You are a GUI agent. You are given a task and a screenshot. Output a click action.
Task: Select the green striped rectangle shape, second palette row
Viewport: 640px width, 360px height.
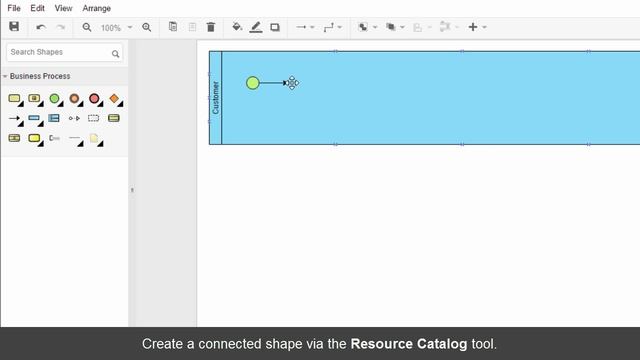point(114,118)
